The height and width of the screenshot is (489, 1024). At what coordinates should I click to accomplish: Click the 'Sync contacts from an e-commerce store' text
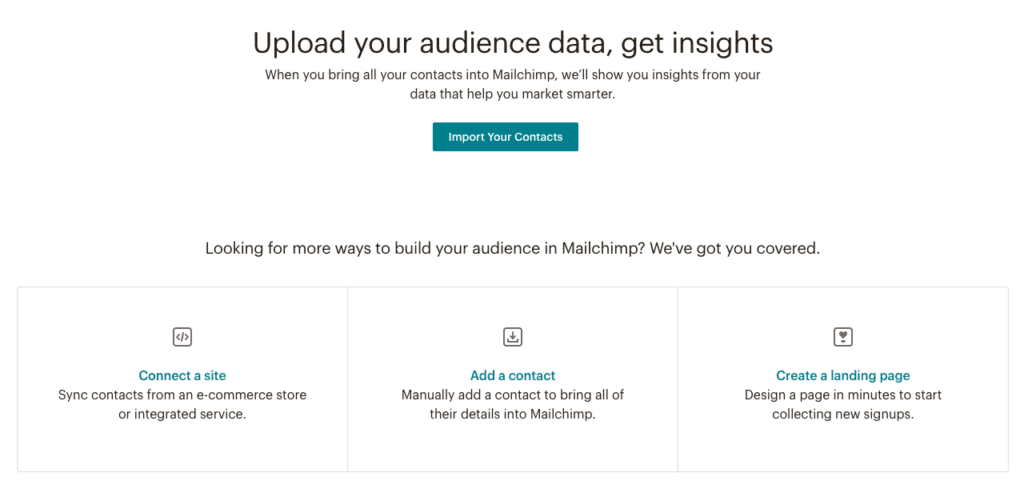182,395
